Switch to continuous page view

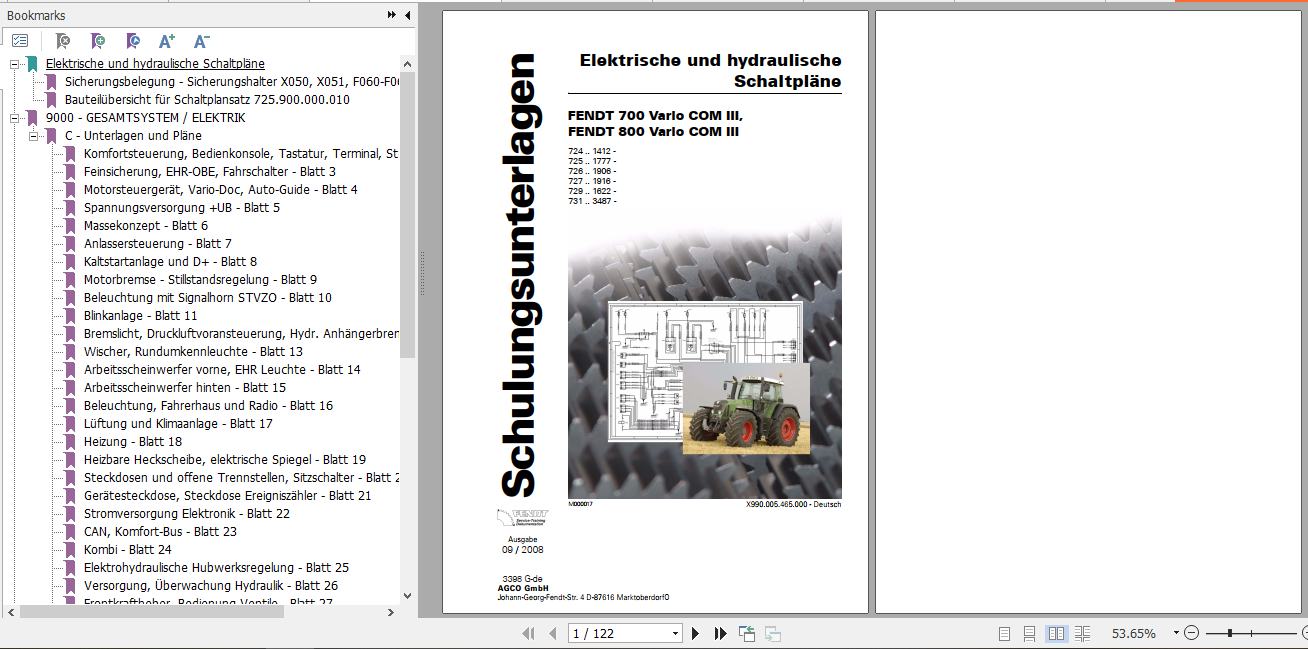click(x=1029, y=633)
